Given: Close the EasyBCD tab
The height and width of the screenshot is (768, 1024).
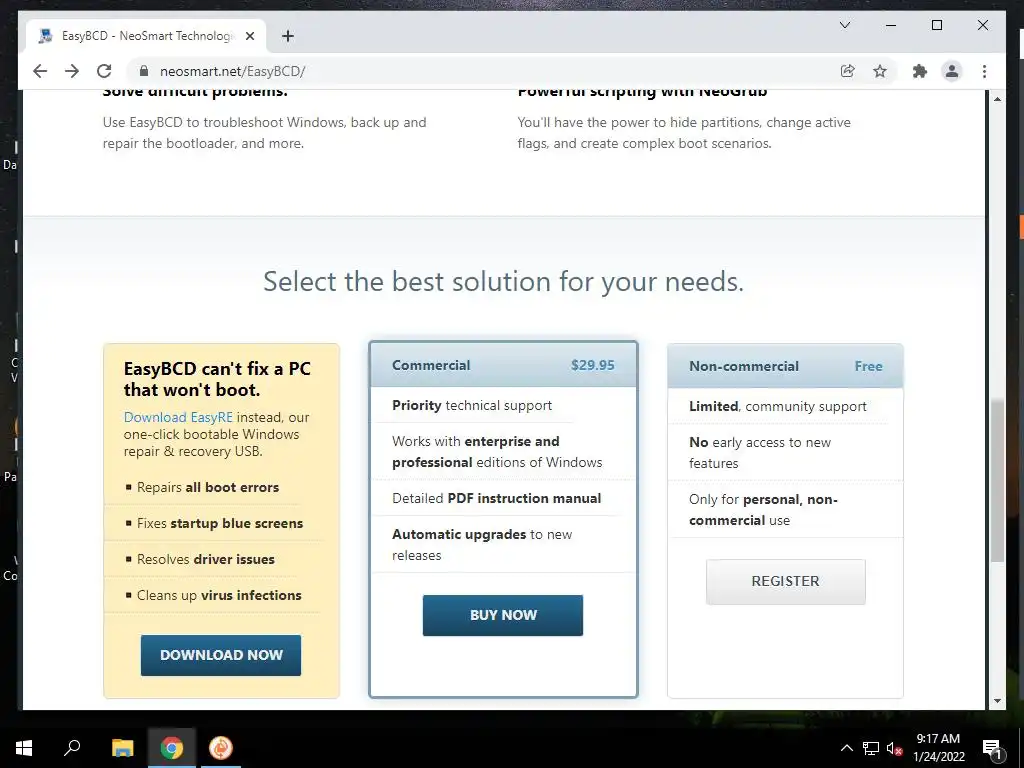Looking at the screenshot, I should pos(249,36).
